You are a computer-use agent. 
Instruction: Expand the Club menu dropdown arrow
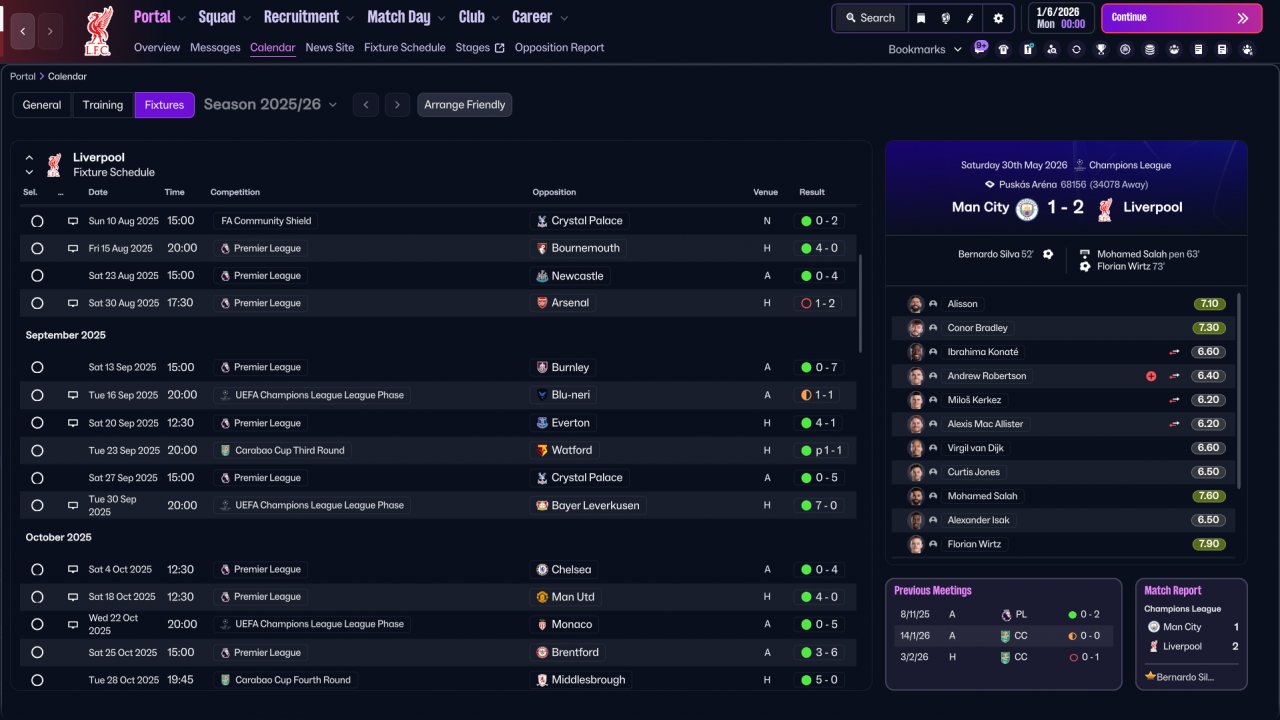495,18
